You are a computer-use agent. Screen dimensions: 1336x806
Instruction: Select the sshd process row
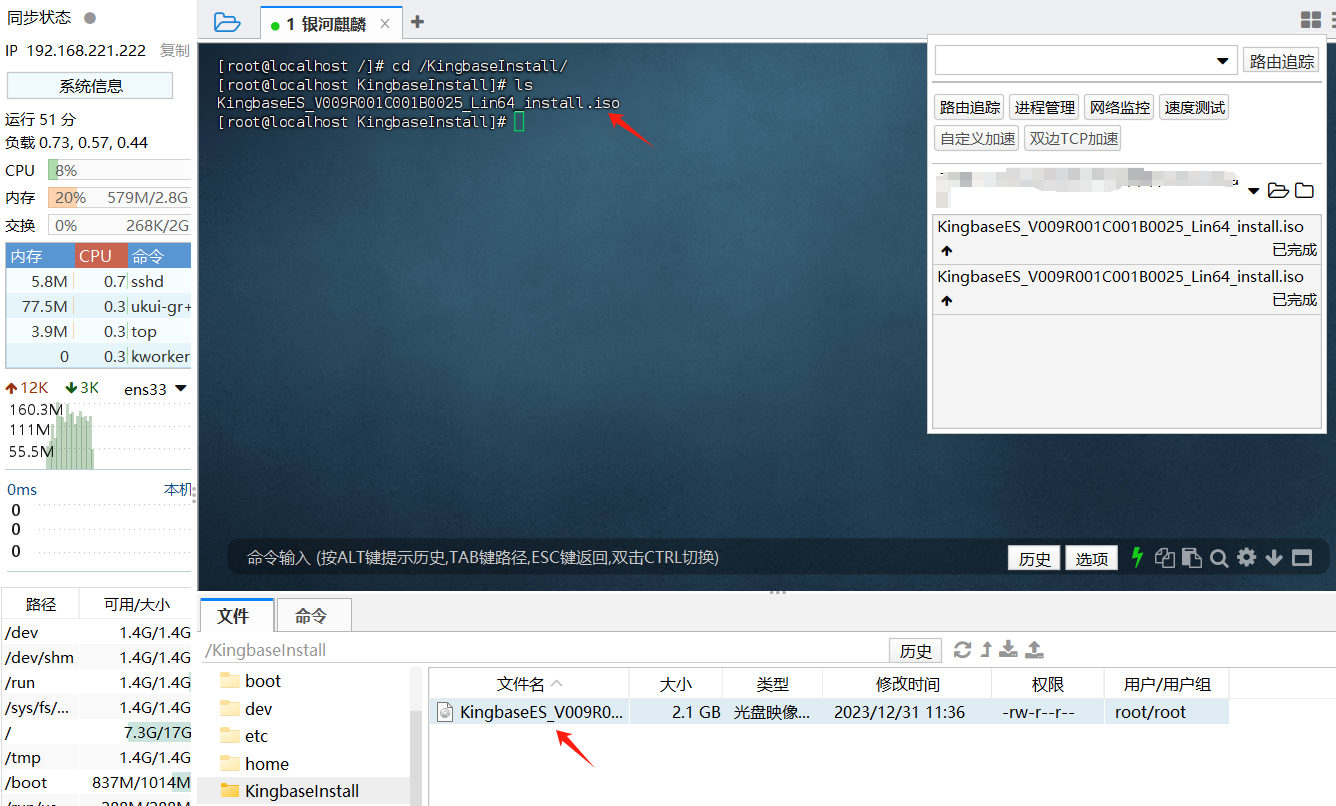98,282
